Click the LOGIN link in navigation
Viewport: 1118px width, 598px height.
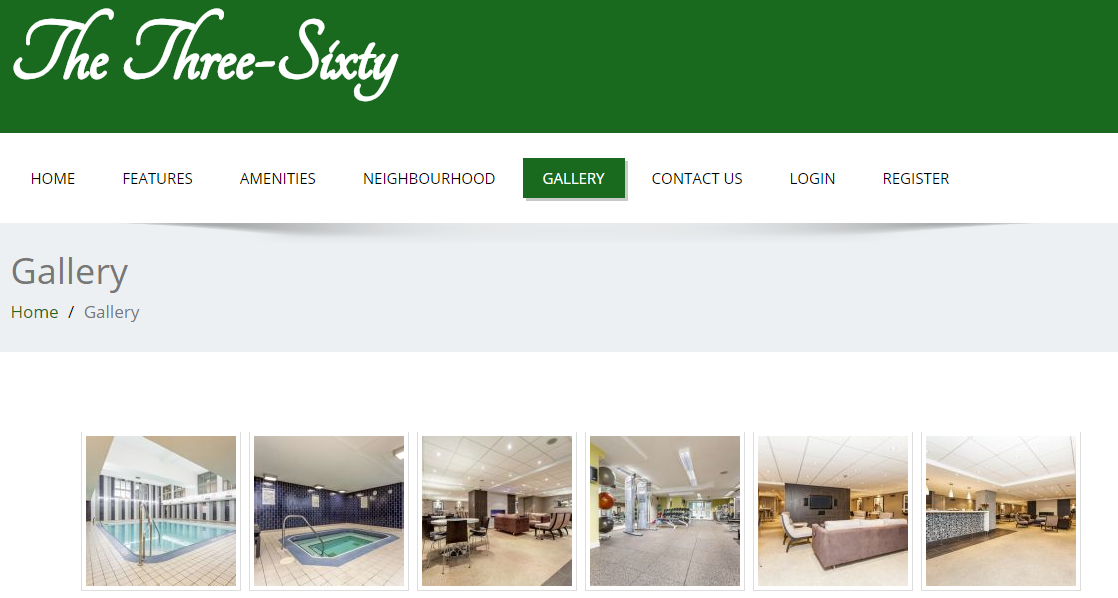point(812,178)
